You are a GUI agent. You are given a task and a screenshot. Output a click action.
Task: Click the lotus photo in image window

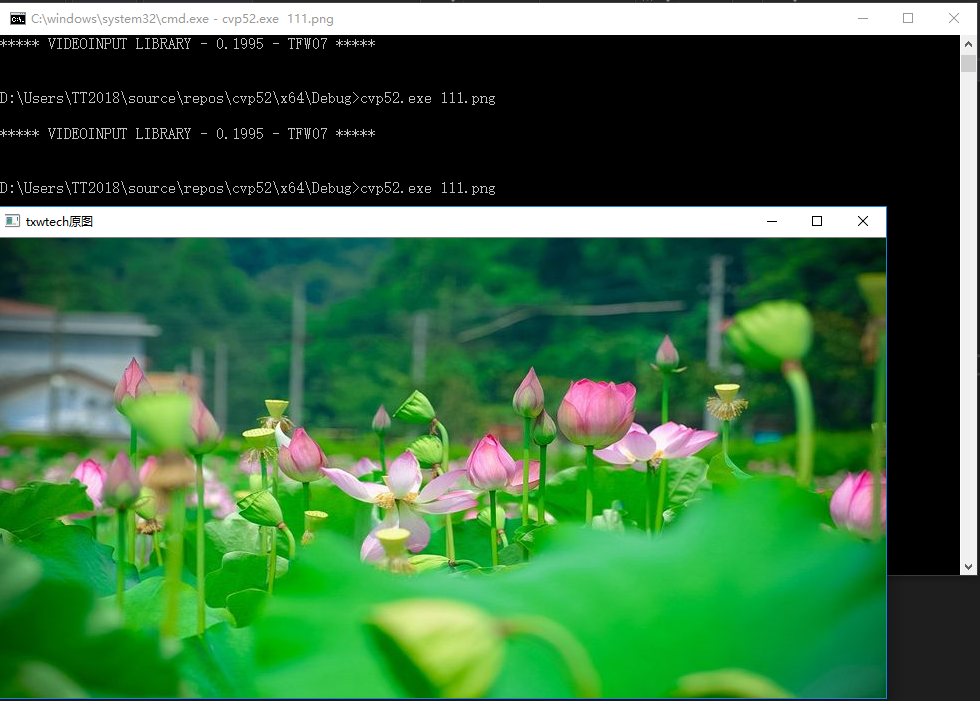click(442, 467)
